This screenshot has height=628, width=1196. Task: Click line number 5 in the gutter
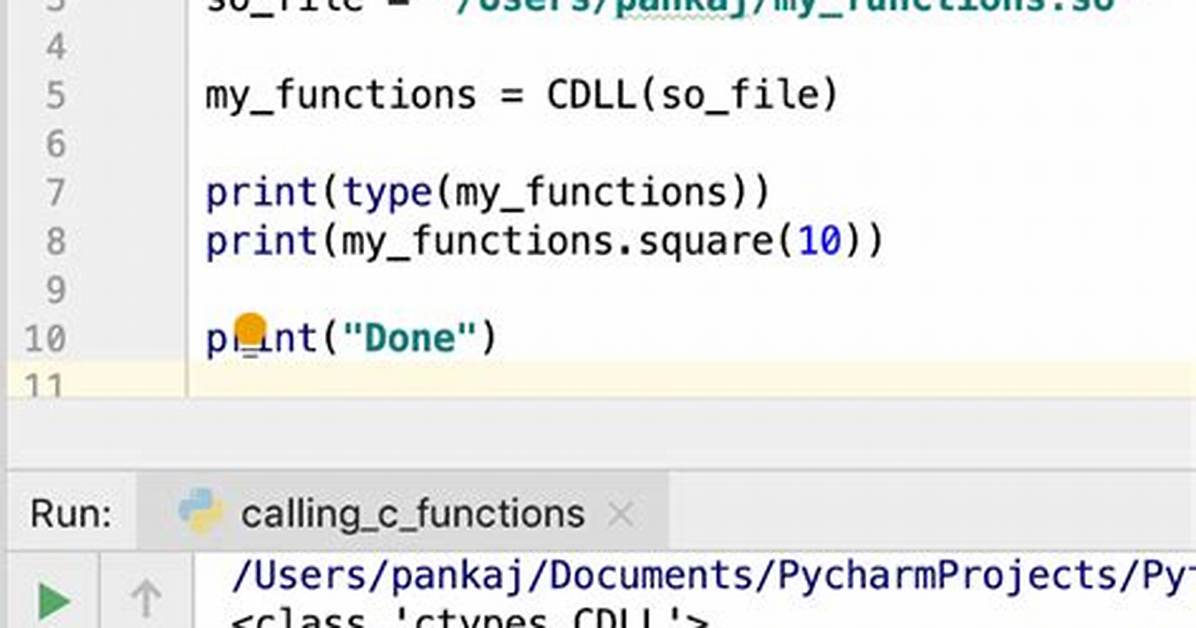(56, 96)
